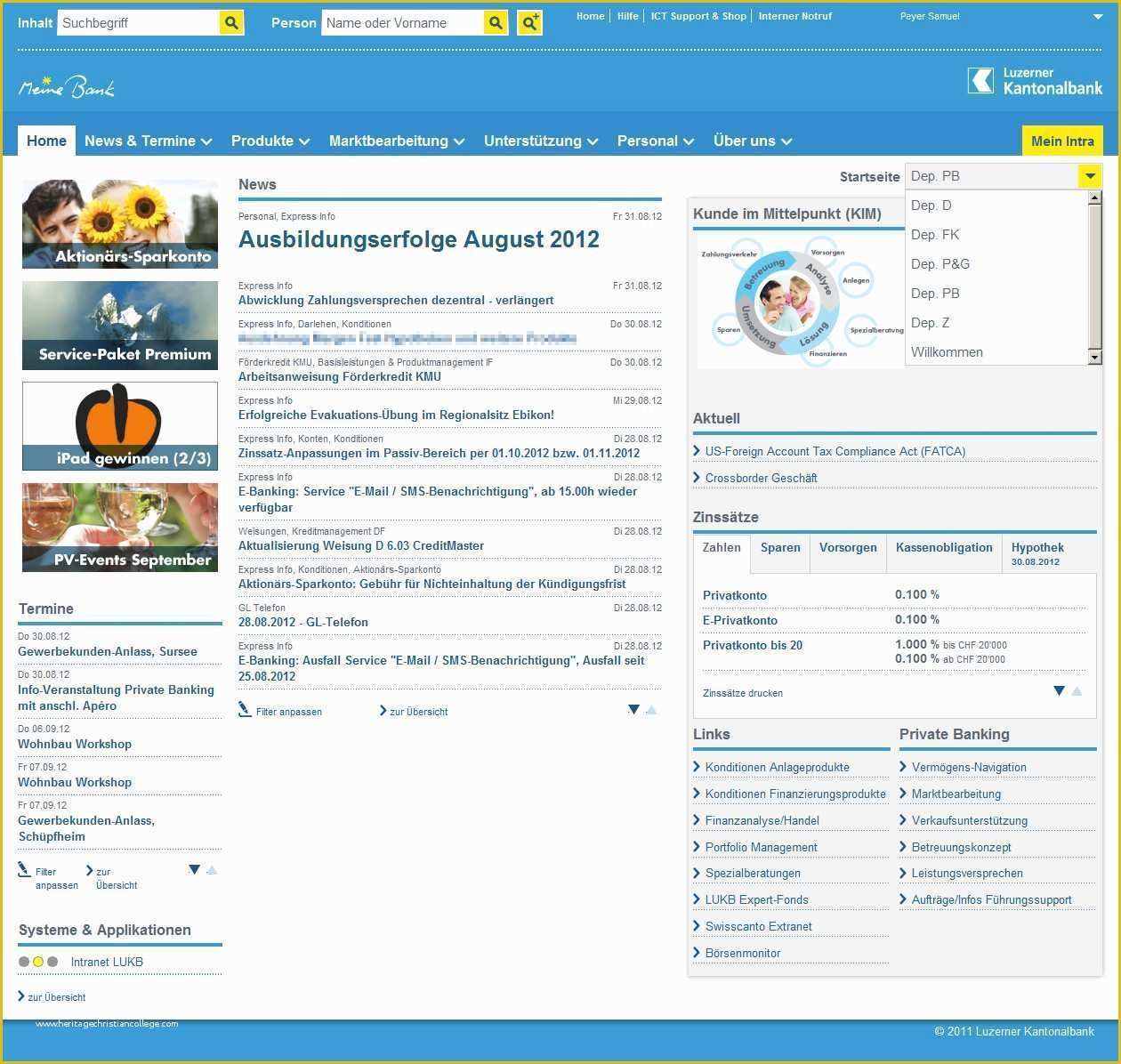Open Crossborder Geschäft link
The width and height of the screenshot is (1121, 1064).
tap(761, 478)
